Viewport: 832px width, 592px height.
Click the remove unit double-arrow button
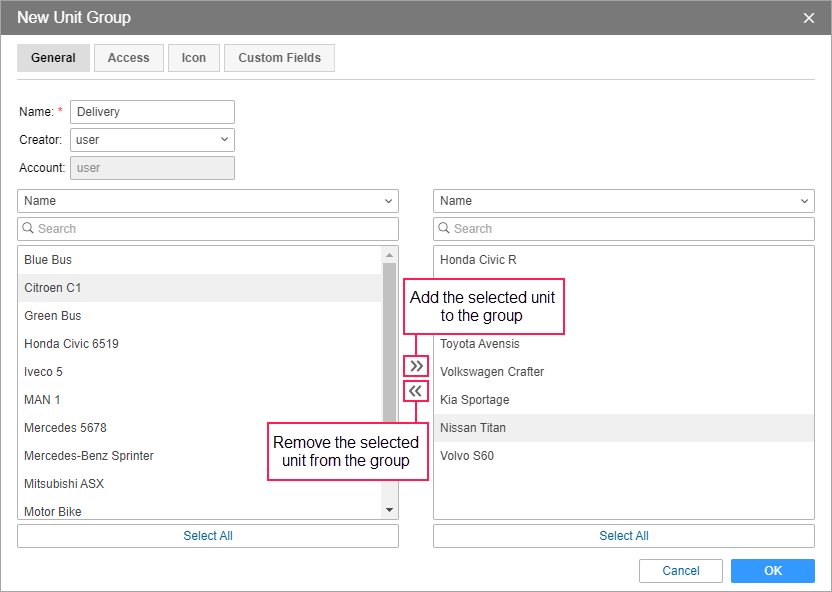pyautogui.click(x=416, y=391)
